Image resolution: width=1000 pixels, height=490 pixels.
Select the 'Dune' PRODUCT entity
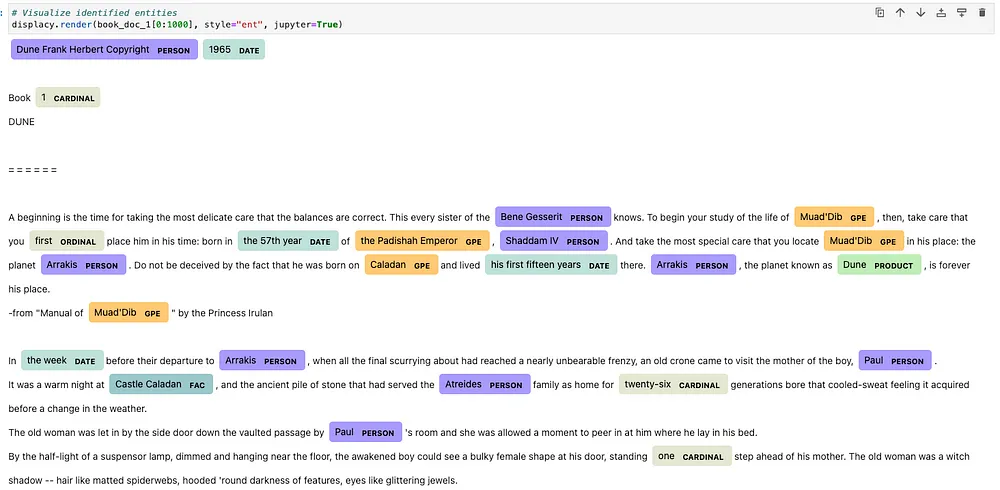879,265
